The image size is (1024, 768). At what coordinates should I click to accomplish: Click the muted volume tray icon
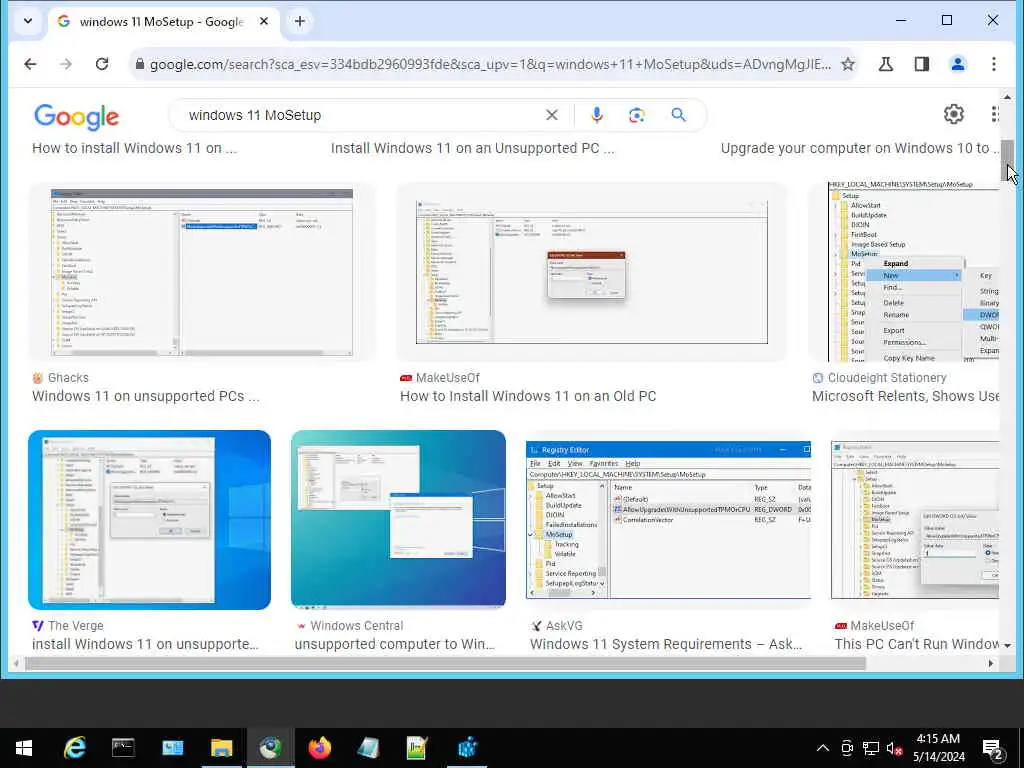coord(894,748)
